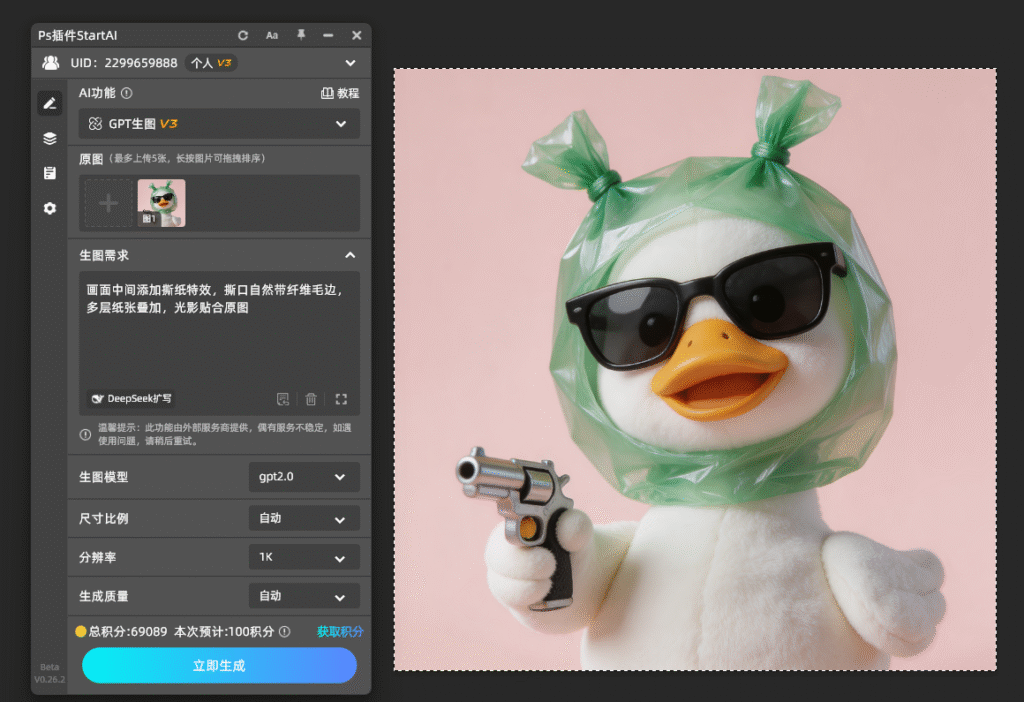Open the 教程 tutorial link
The image size is (1024, 702).
coord(340,93)
